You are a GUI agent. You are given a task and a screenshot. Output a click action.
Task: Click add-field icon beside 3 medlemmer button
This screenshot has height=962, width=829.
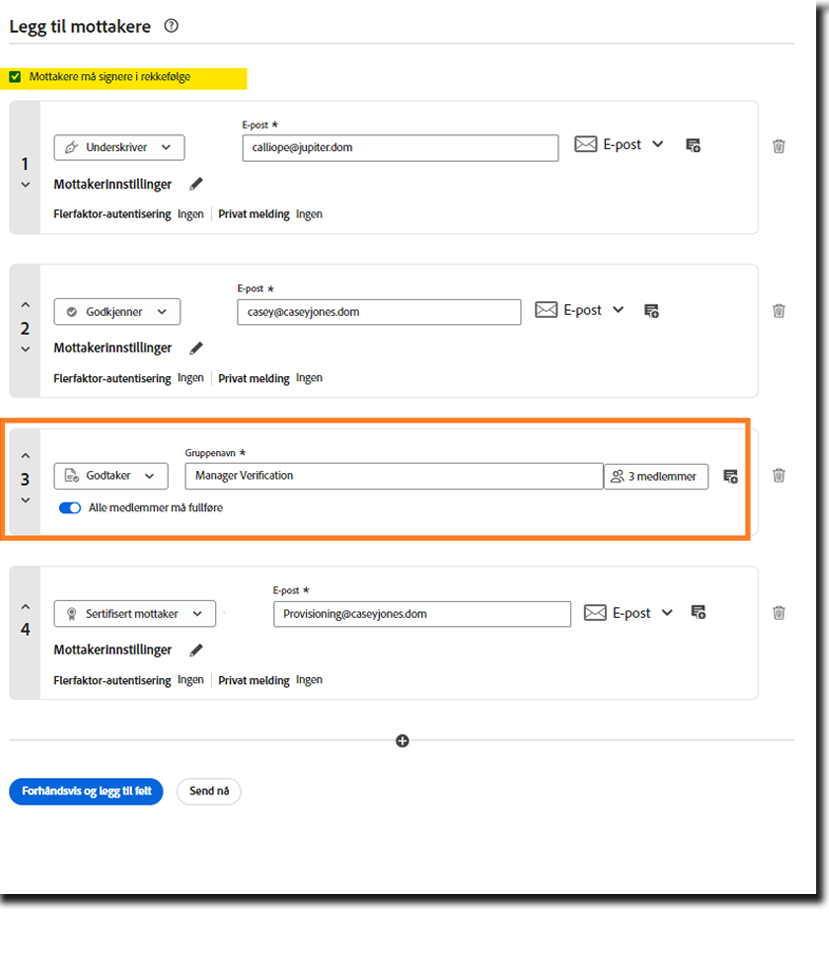click(x=730, y=476)
